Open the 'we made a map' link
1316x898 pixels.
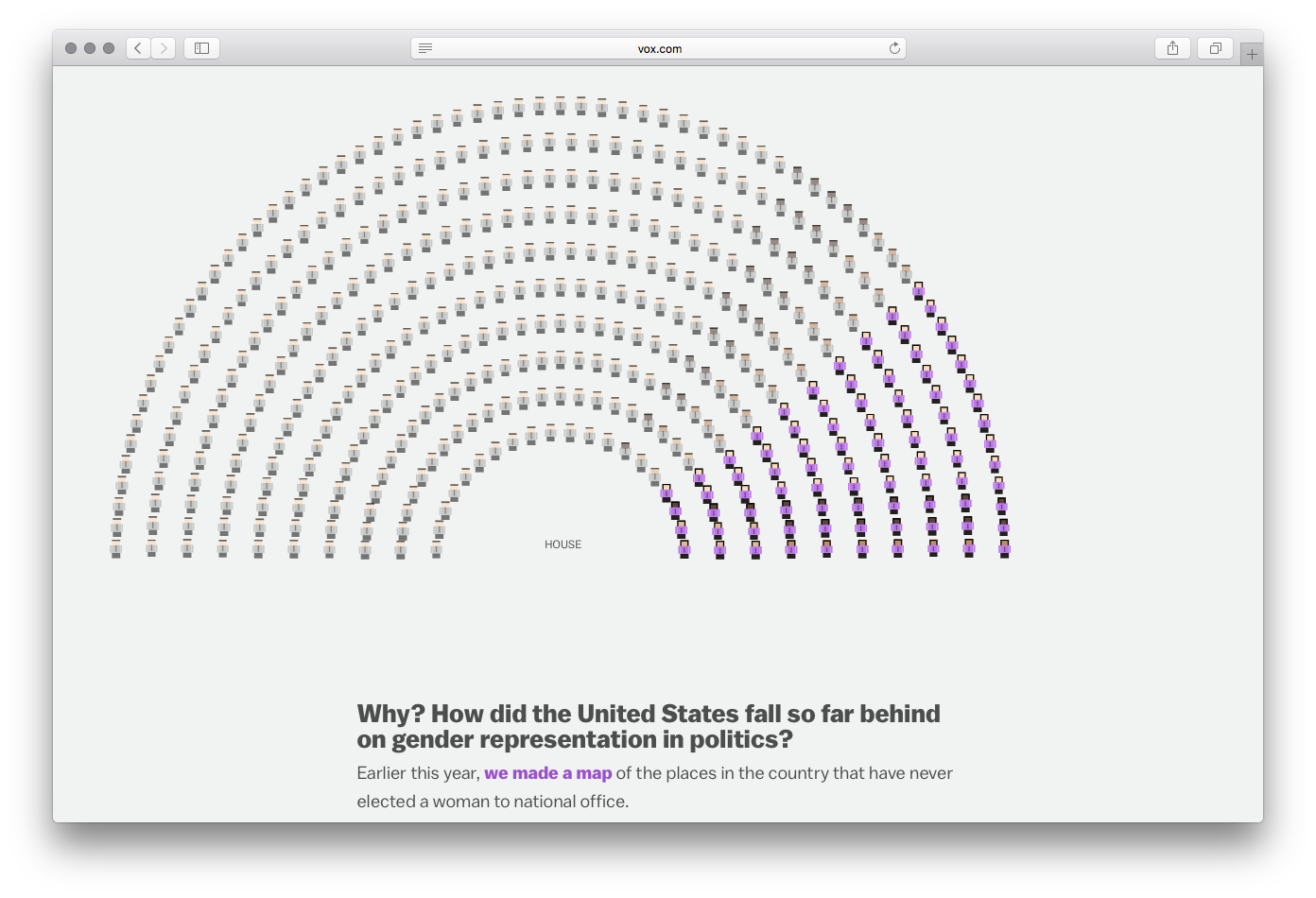[548, 773]
